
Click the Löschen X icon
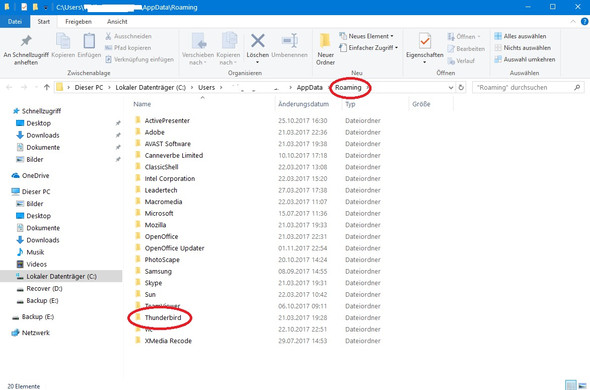pyautogui.click(x=258, y=41)
